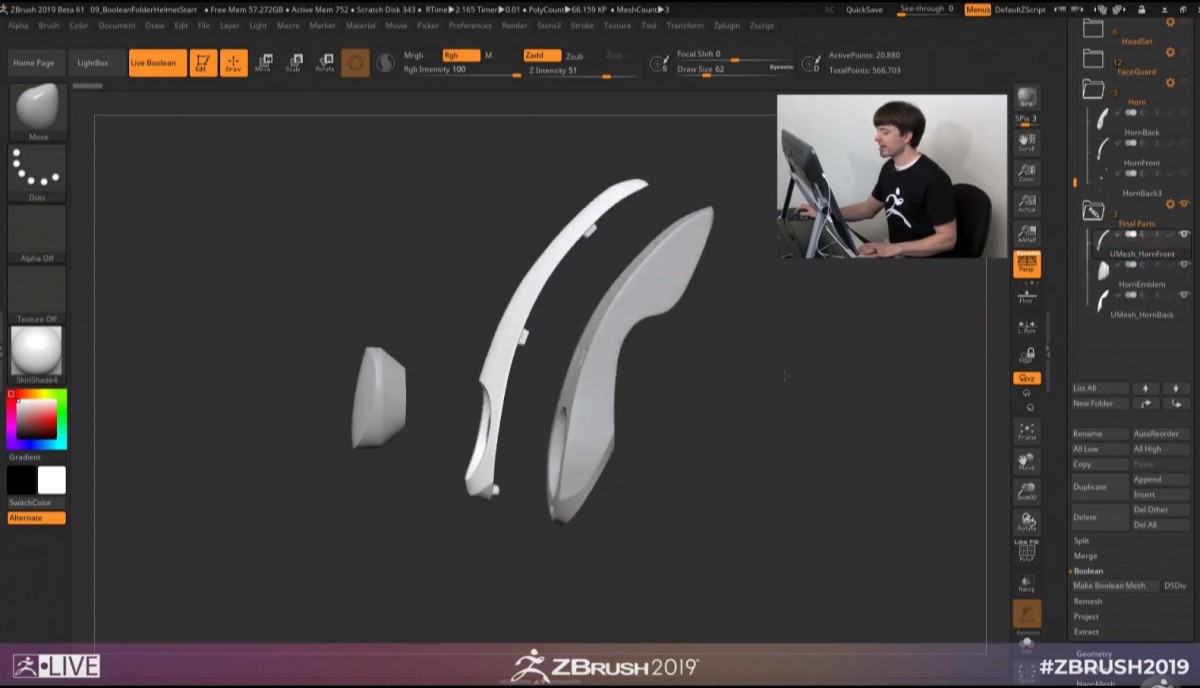1200x688 pixels.
Task: Toggle Live Boolean mode
Action: point(157,63)
